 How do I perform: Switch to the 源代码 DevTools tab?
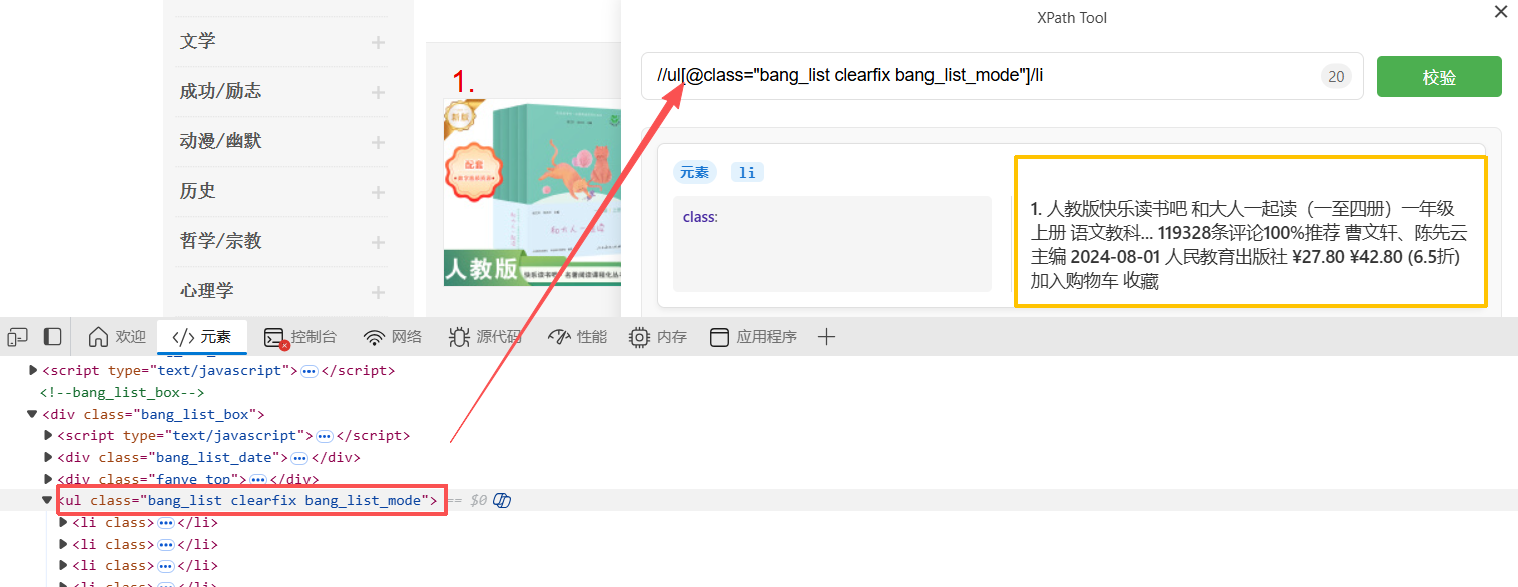coord(485,337)
